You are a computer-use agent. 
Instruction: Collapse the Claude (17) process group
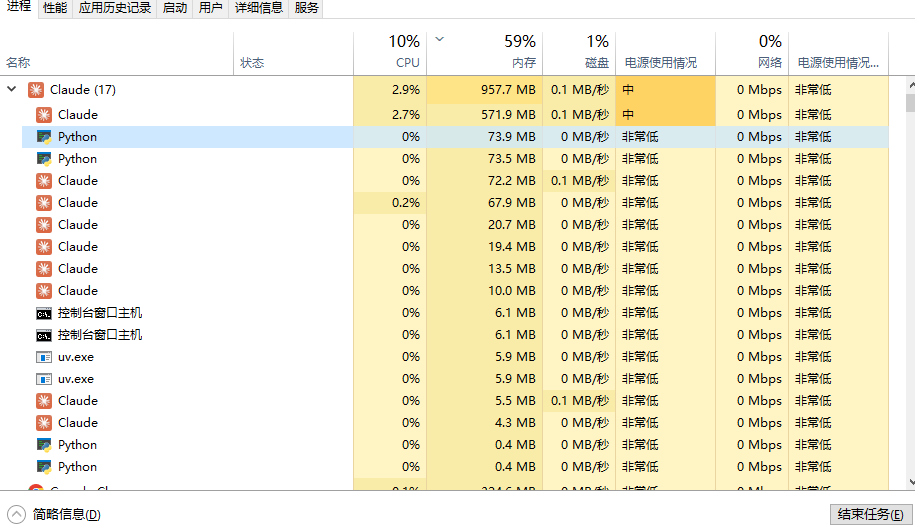12,90
